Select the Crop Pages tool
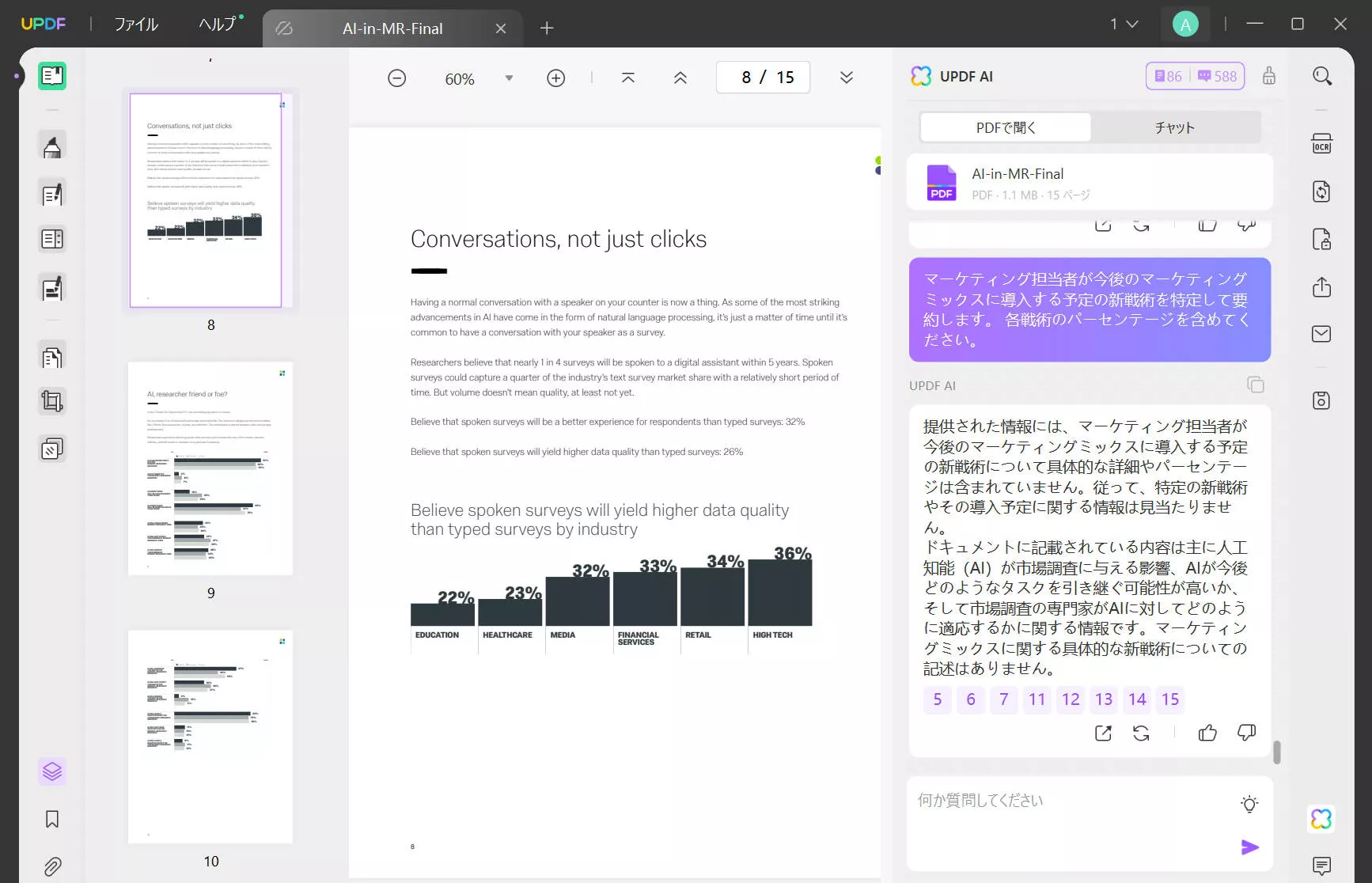The image size is (1372, 883). click(x=52, y=402)
